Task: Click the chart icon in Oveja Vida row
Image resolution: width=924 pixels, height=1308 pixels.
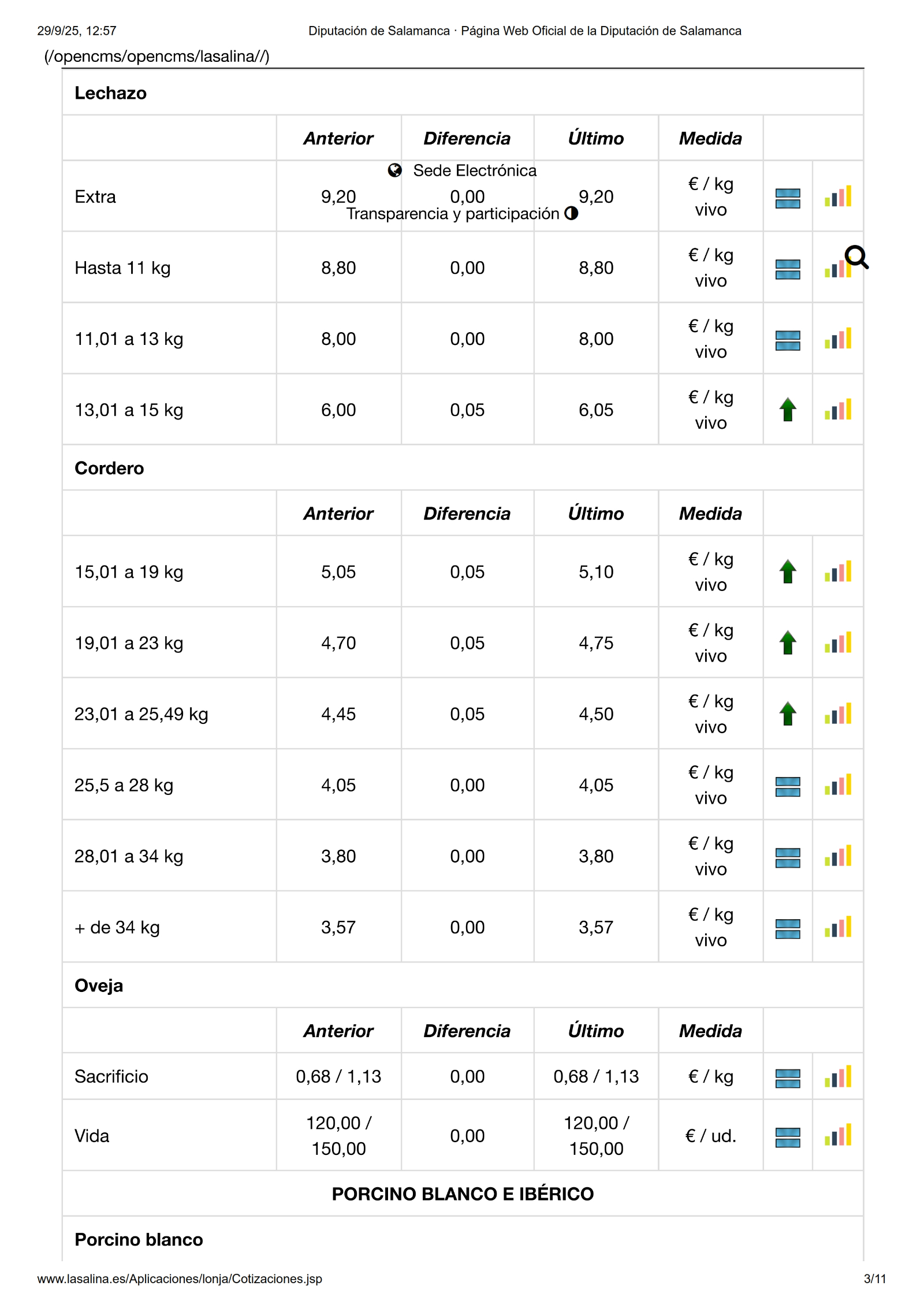Action: 837,1136
